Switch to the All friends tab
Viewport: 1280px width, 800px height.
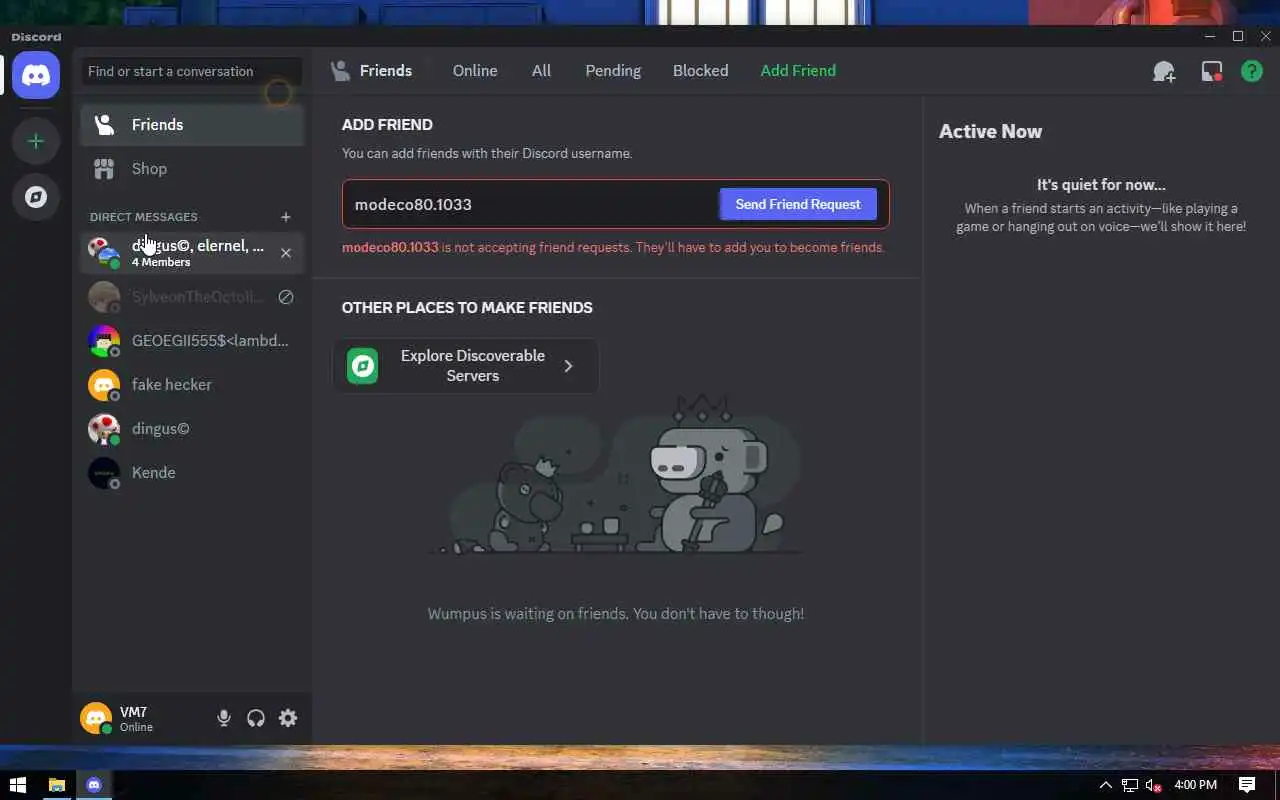(541, 71)
